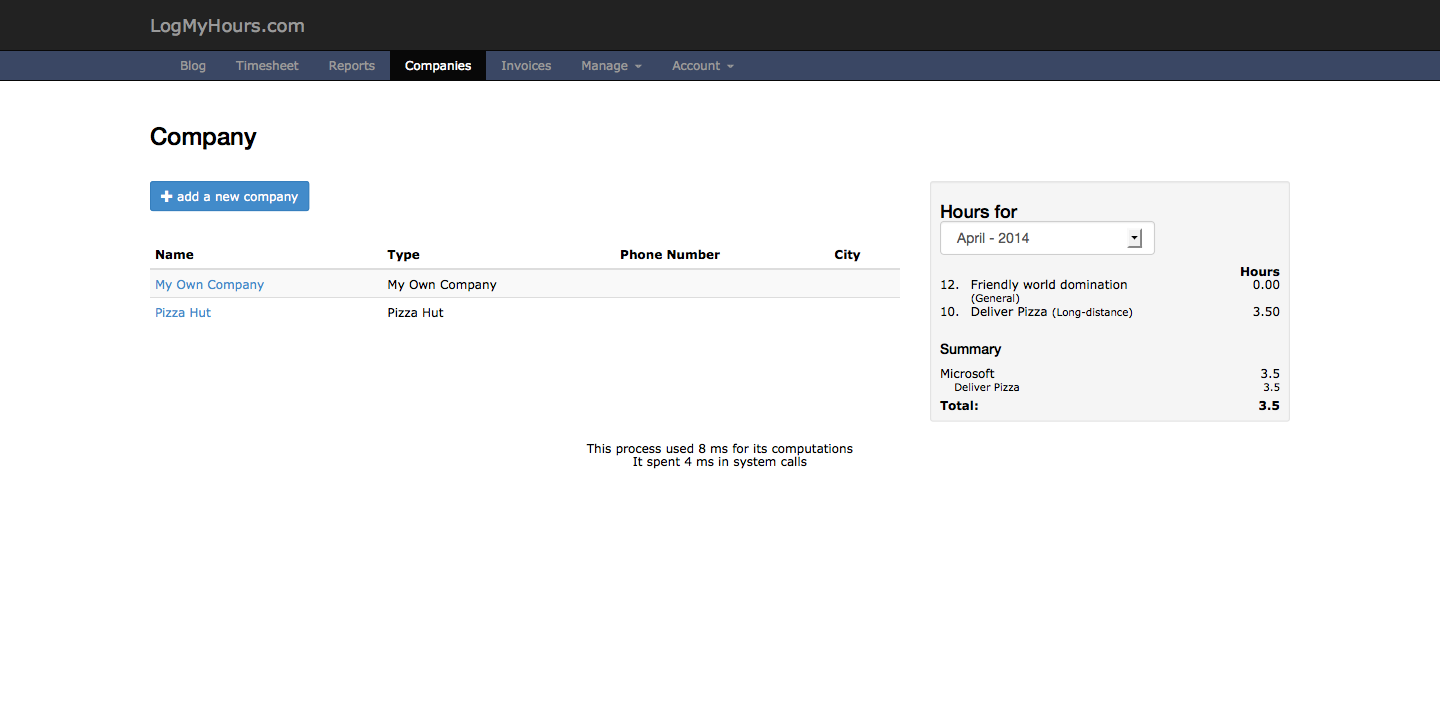The width and height of the screenshot is (1440, 704).
Task: Switch to the Reports tab
Action: coord(351,66)
